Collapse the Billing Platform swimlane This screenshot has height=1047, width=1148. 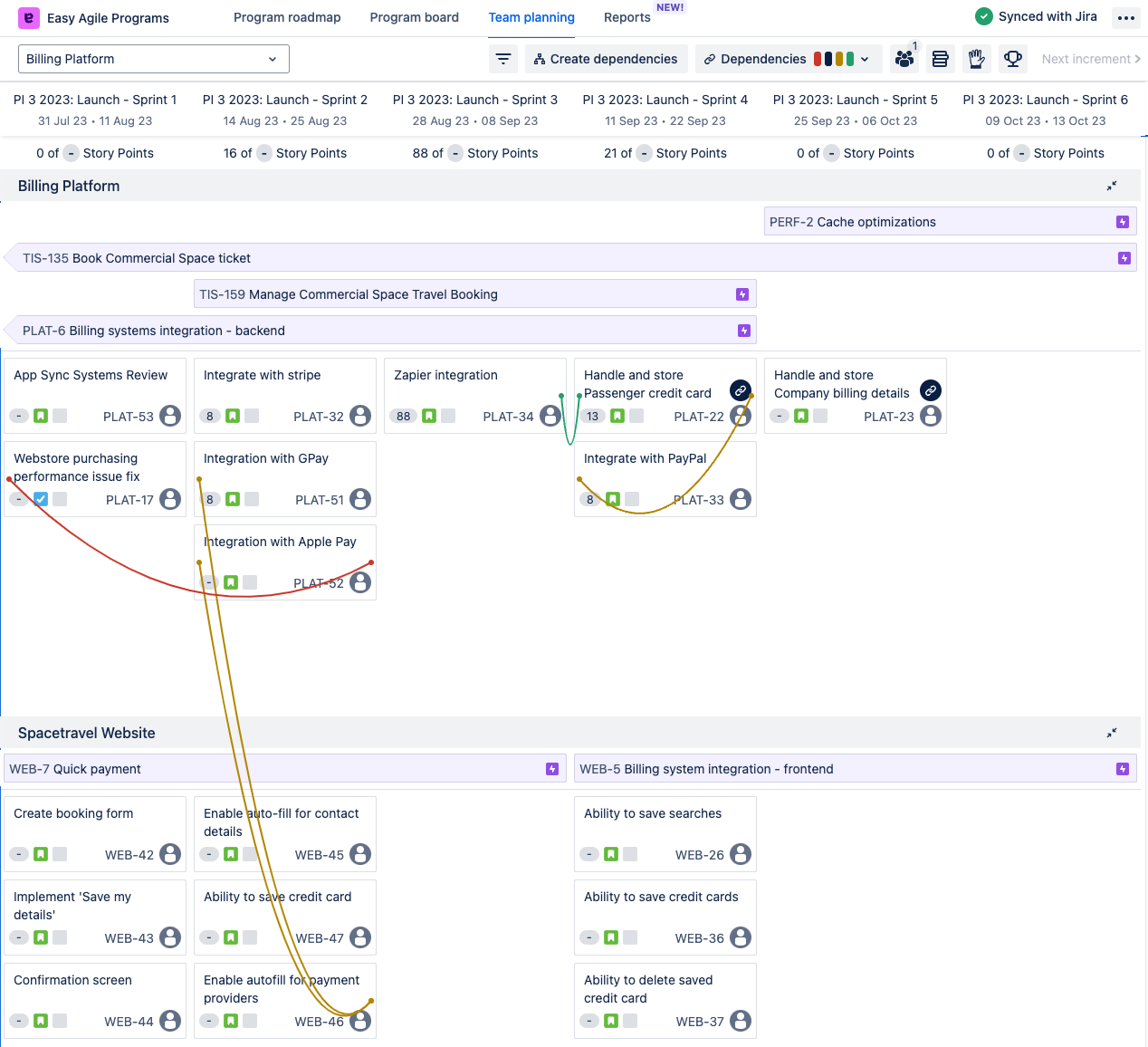pyautogui.click(x=1112, y=186)
